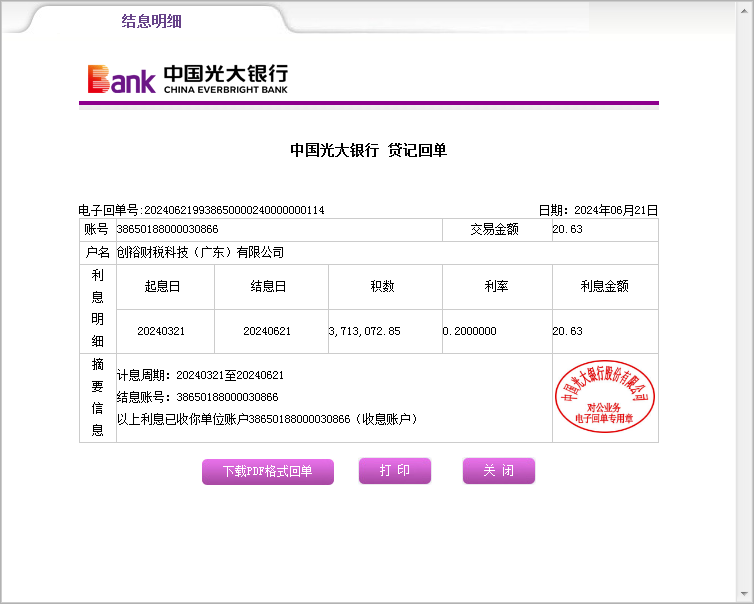Image resolution: width=754 pixels, height=604 pixels.
Task: Click the 下载PDF格式回单 button
Action: coord(268,471)
